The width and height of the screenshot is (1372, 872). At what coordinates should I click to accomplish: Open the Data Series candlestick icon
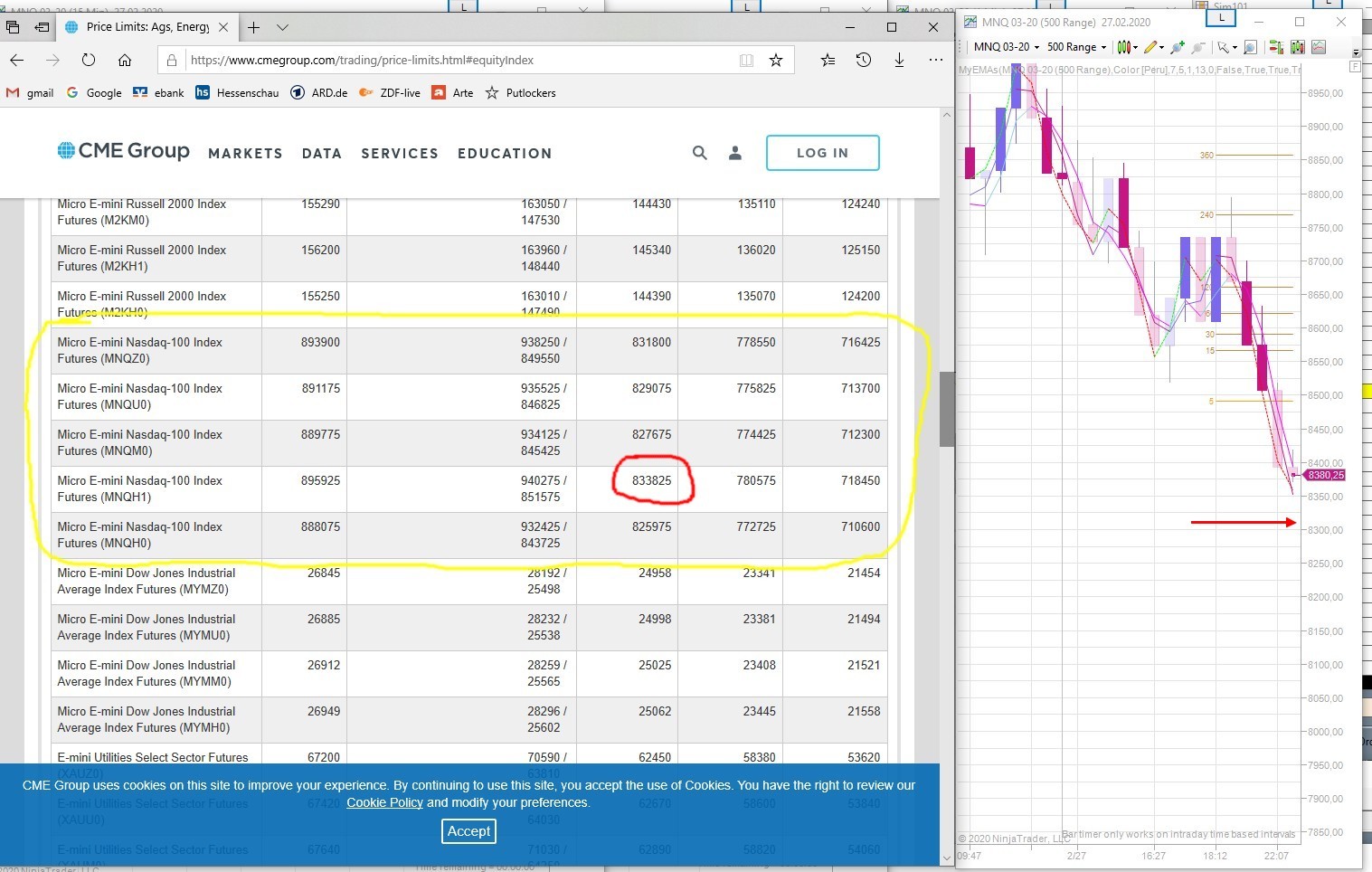[1298, 47]
